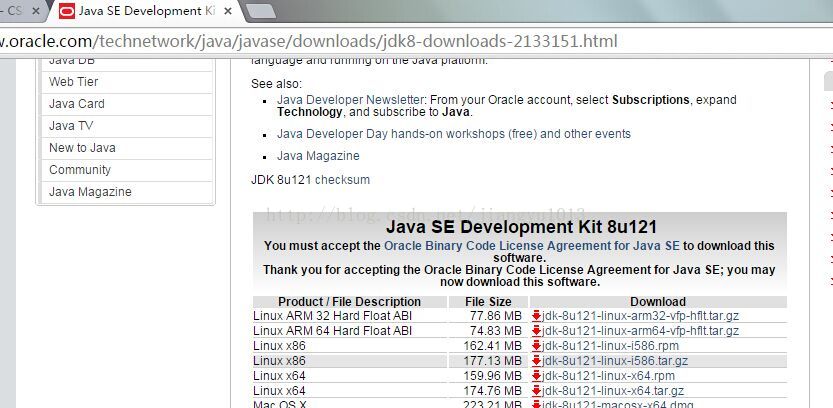Open Java Magazine sidebar link
This screenshot has width=833, height=408.
(x=90, y=192)
